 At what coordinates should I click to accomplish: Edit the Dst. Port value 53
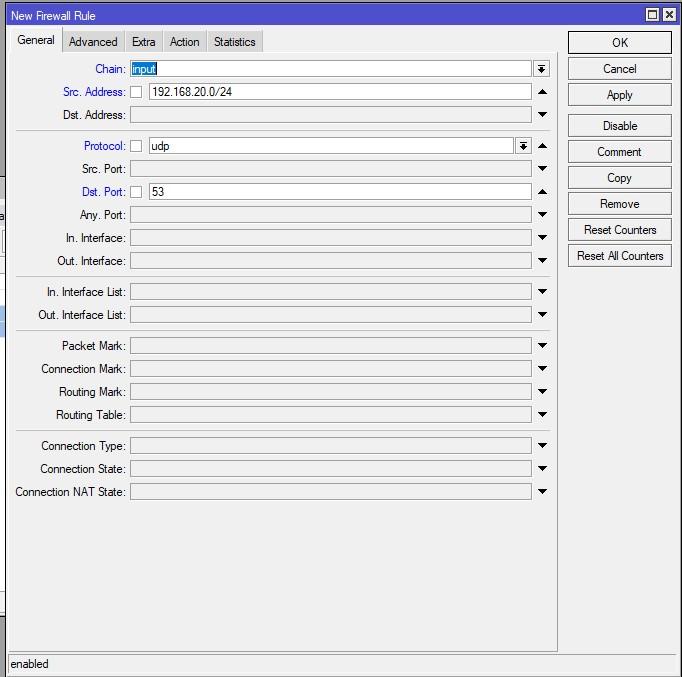tap(340, 192)
